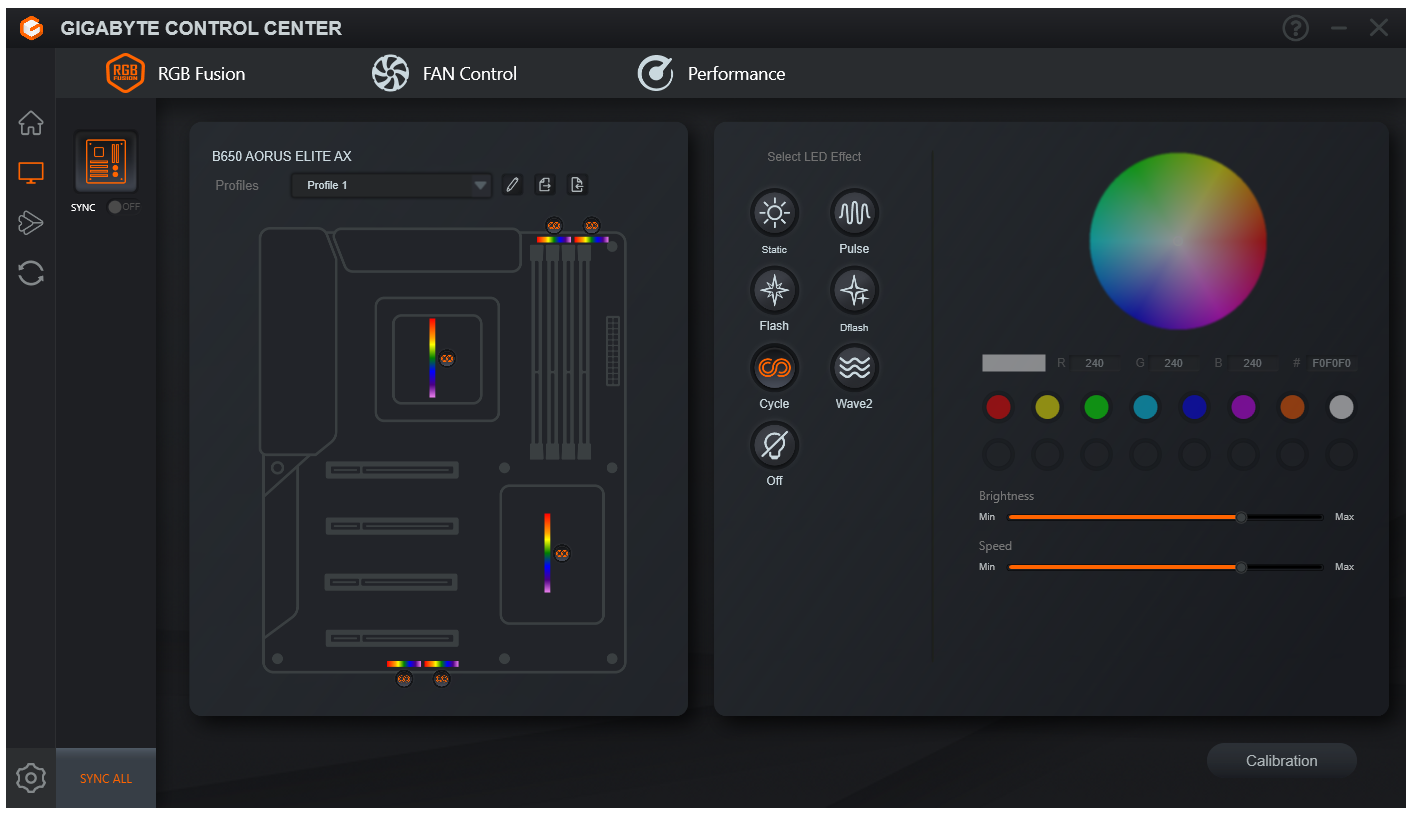1415x817 pixels.
Task: Edit profile name with pencil icon
Action: pyautogui.click(x=512, y=185)
